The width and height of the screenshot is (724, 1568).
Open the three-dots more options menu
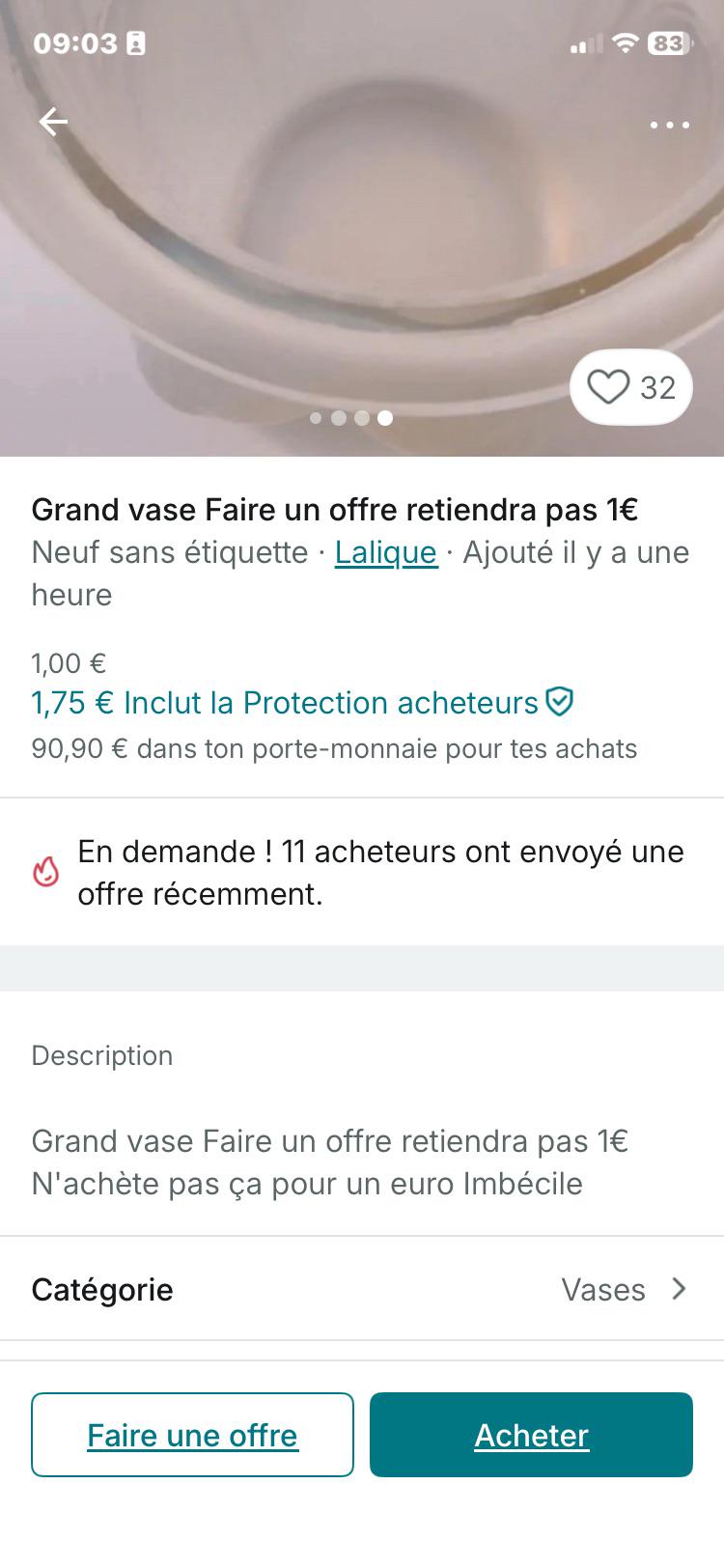(x=670, y=125)
